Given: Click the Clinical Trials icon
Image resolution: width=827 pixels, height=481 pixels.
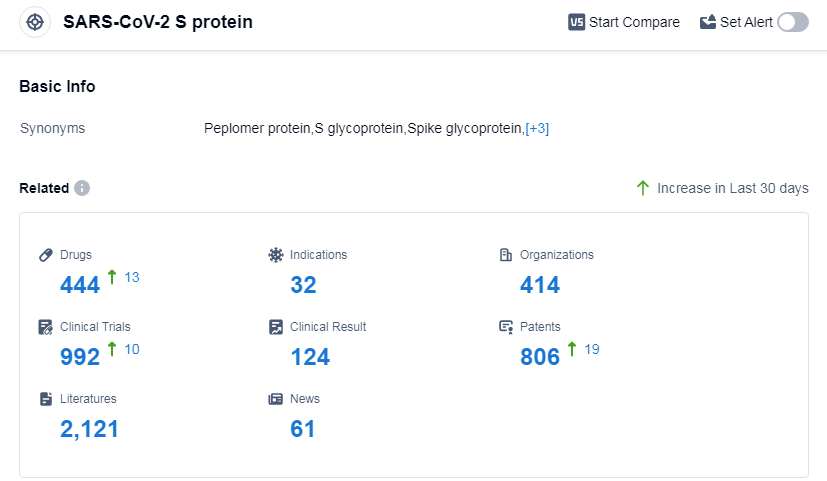Looking at the screenshot, I should coord(46,327).
